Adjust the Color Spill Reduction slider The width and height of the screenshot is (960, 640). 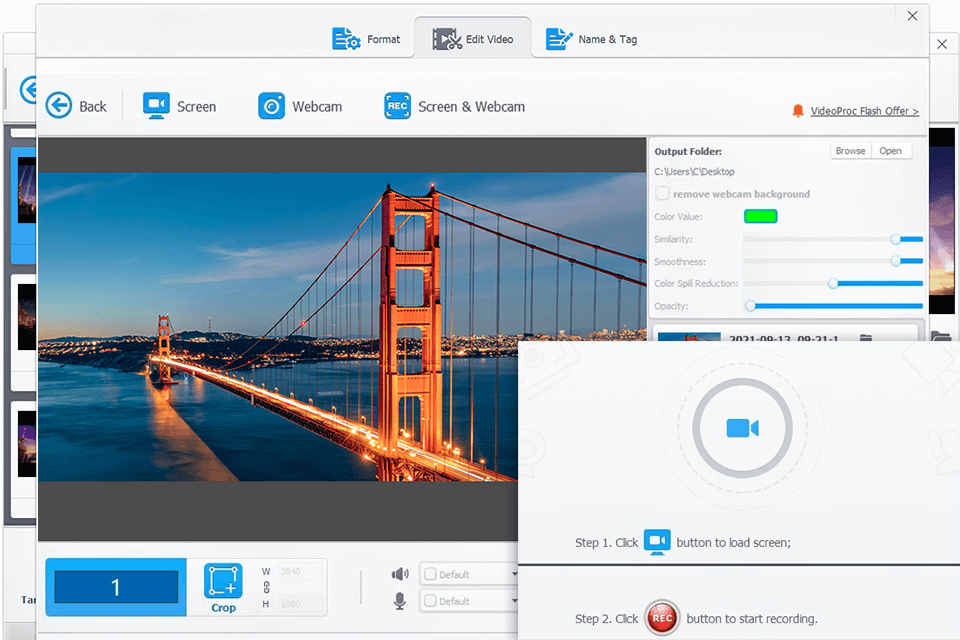tap(833, 283)
